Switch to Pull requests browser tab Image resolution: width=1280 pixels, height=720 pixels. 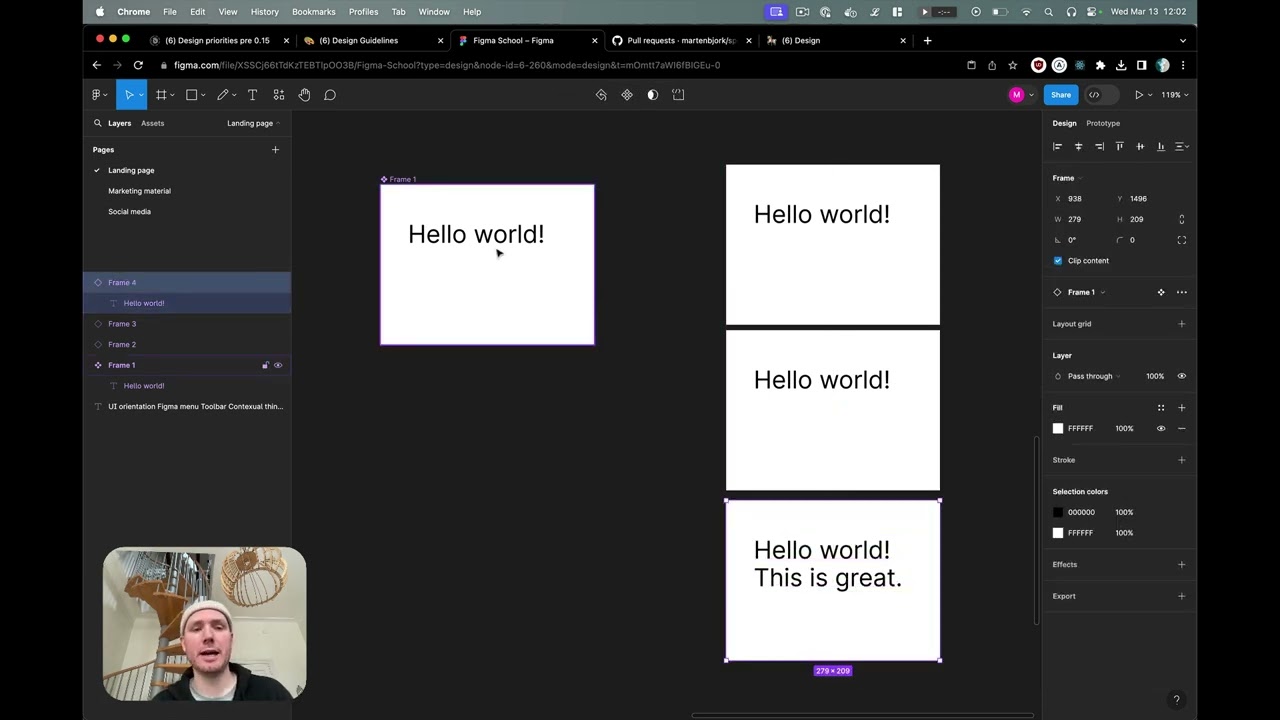coord(679,41)
